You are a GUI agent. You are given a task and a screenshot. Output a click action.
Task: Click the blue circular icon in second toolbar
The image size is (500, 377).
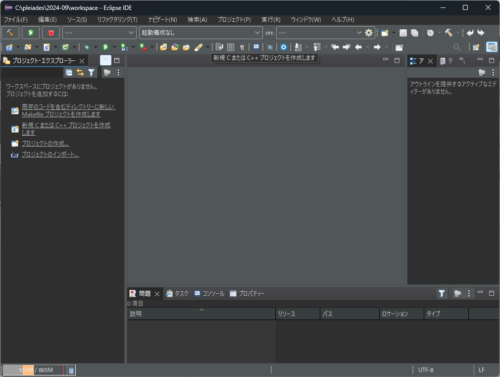click(283, 47)
